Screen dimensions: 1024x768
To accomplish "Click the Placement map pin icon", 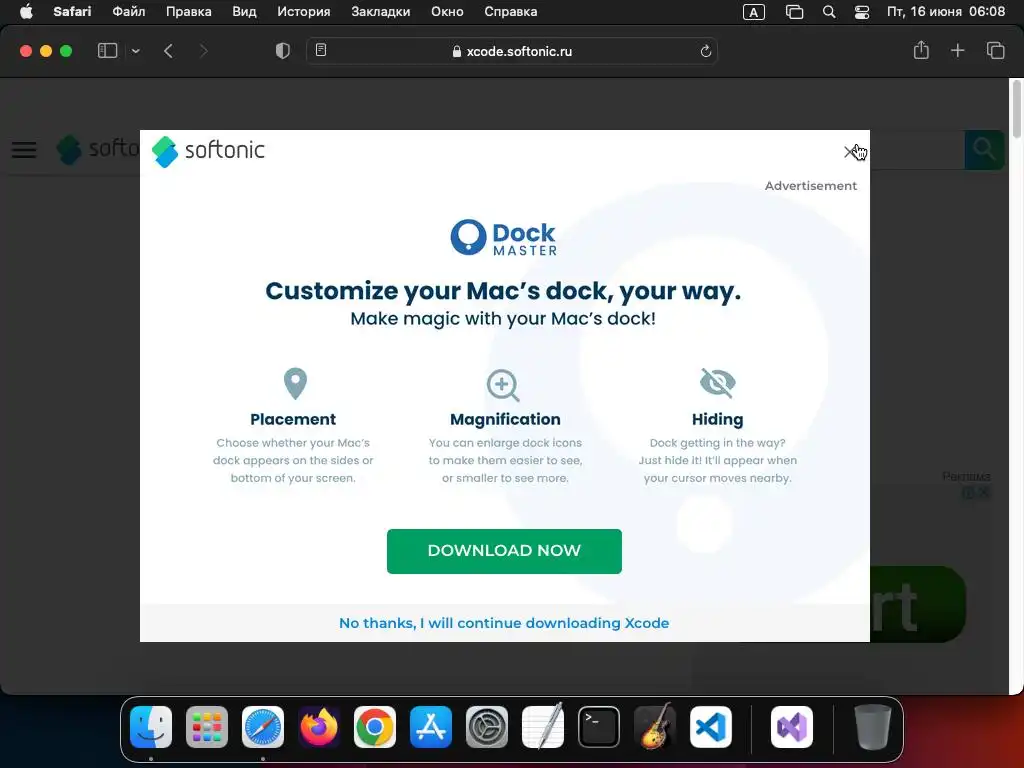I will (x=295, y=383).
